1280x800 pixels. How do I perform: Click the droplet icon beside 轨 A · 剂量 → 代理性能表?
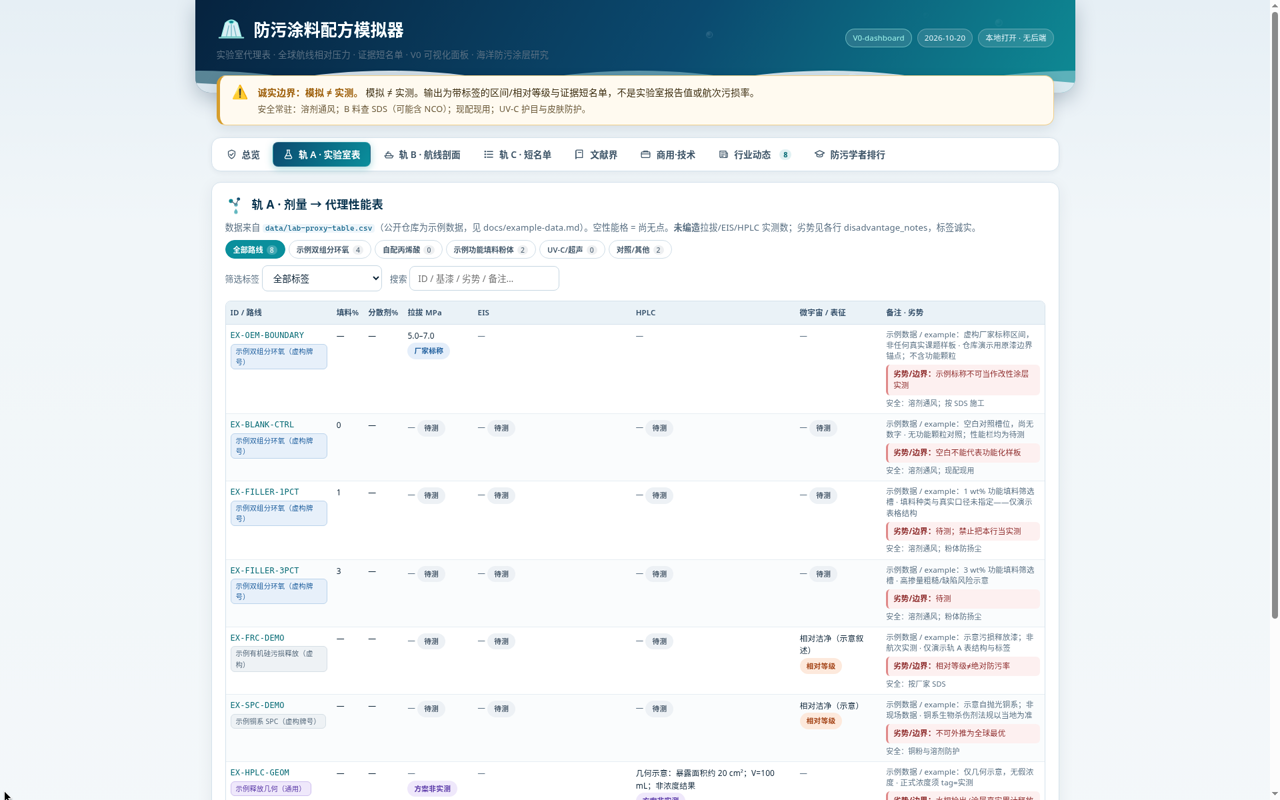coord(235,205)
